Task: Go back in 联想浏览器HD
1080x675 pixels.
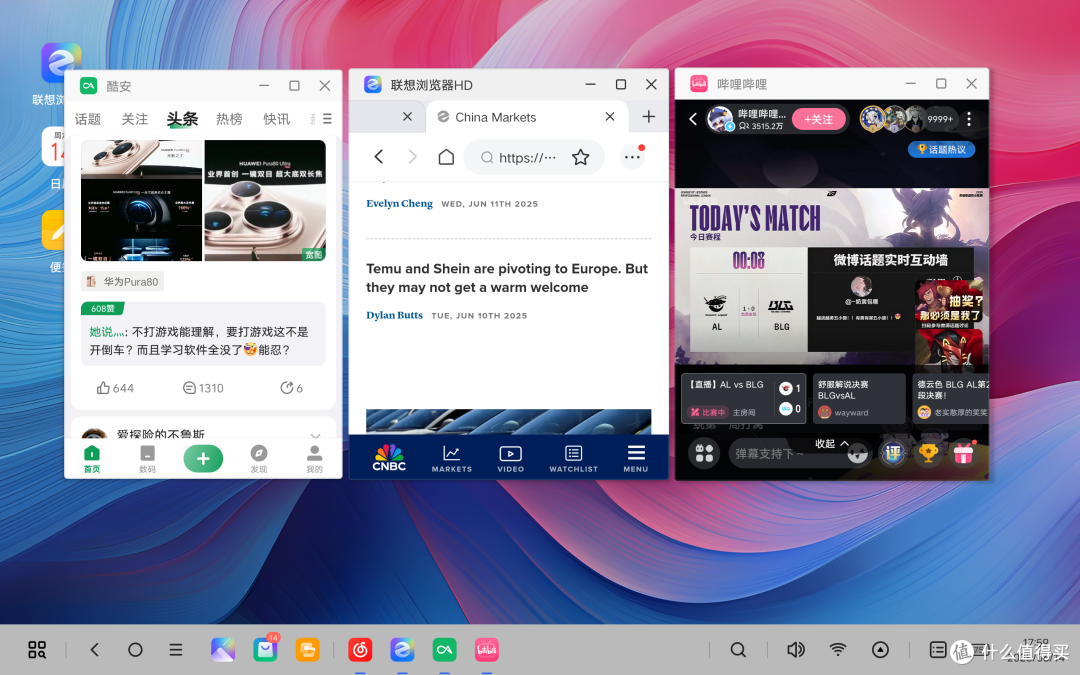Action: [379, 157]
